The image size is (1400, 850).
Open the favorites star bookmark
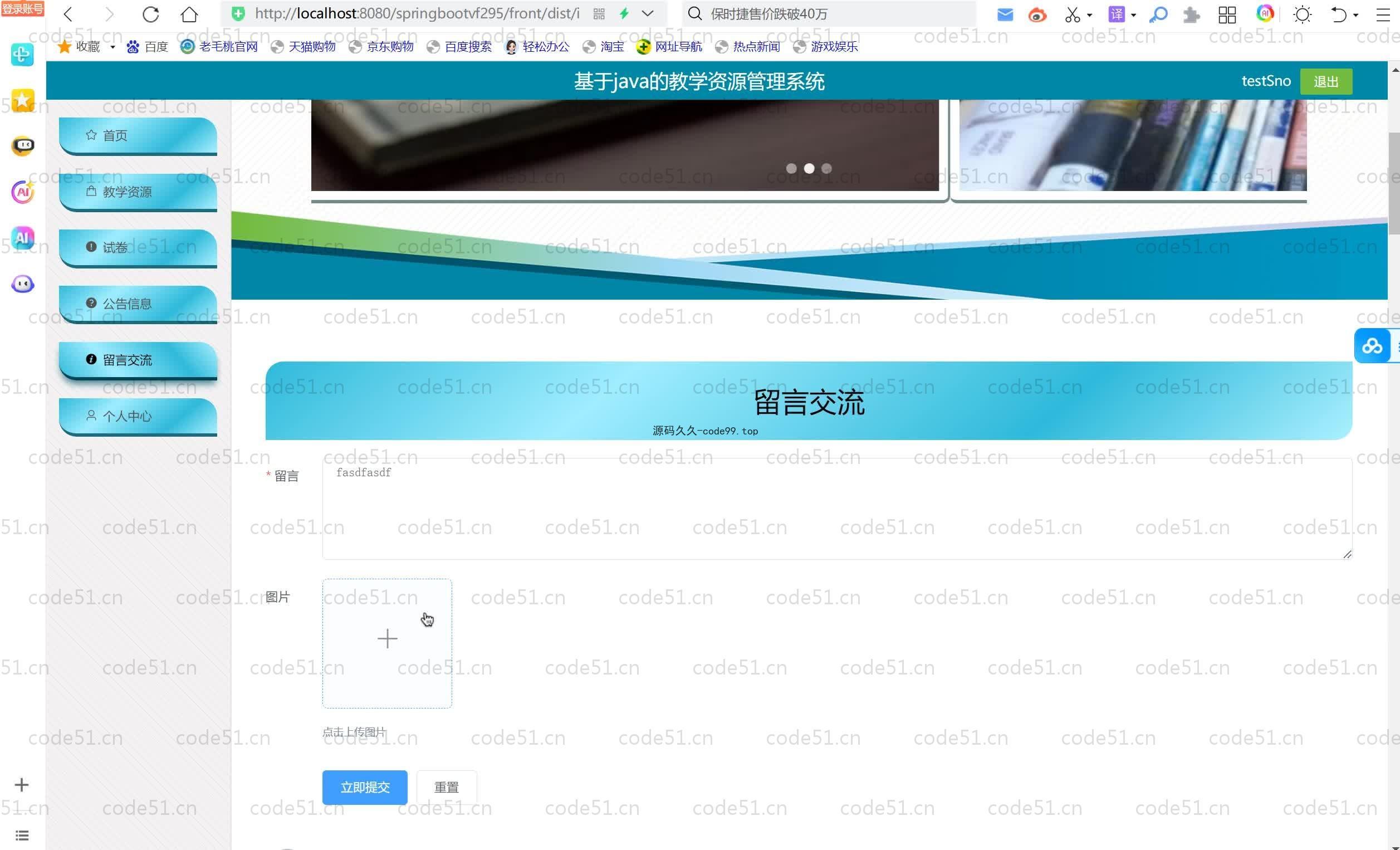tap(79, 47)
